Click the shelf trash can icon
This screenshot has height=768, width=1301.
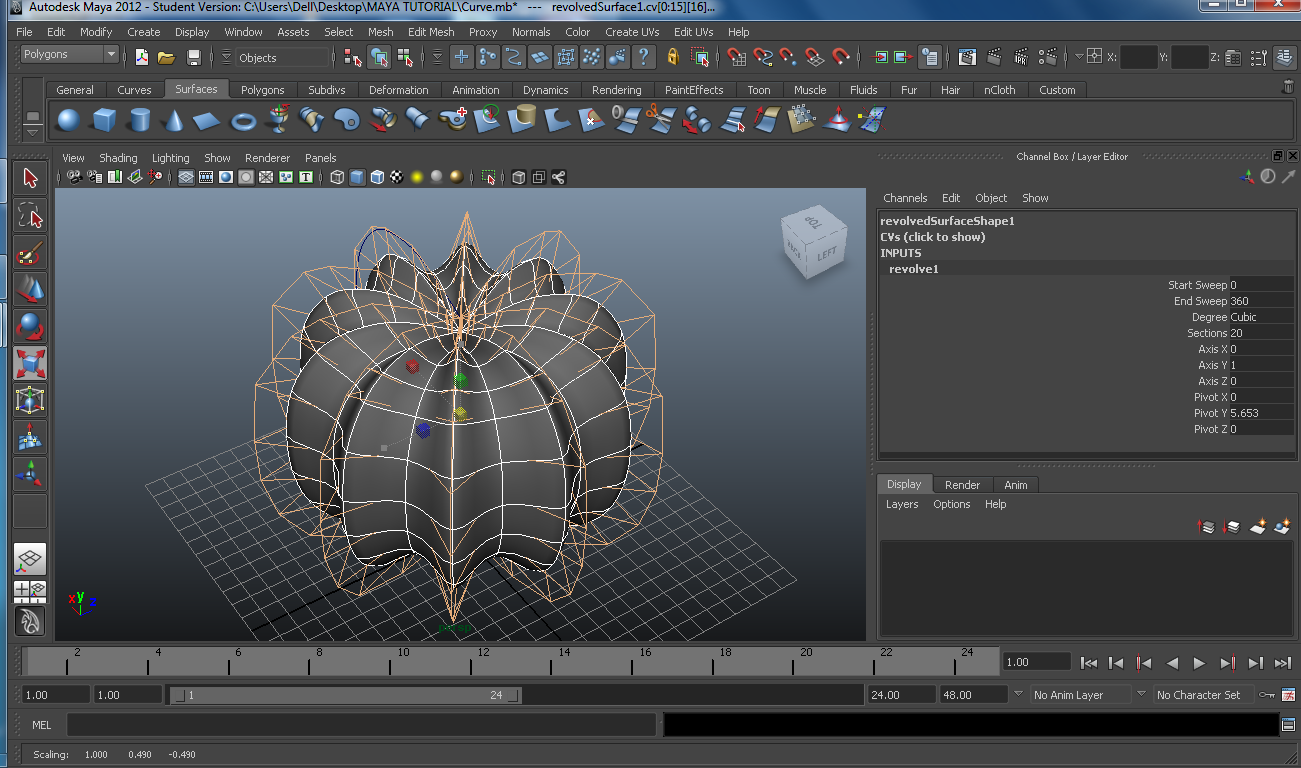point(1288,88)
